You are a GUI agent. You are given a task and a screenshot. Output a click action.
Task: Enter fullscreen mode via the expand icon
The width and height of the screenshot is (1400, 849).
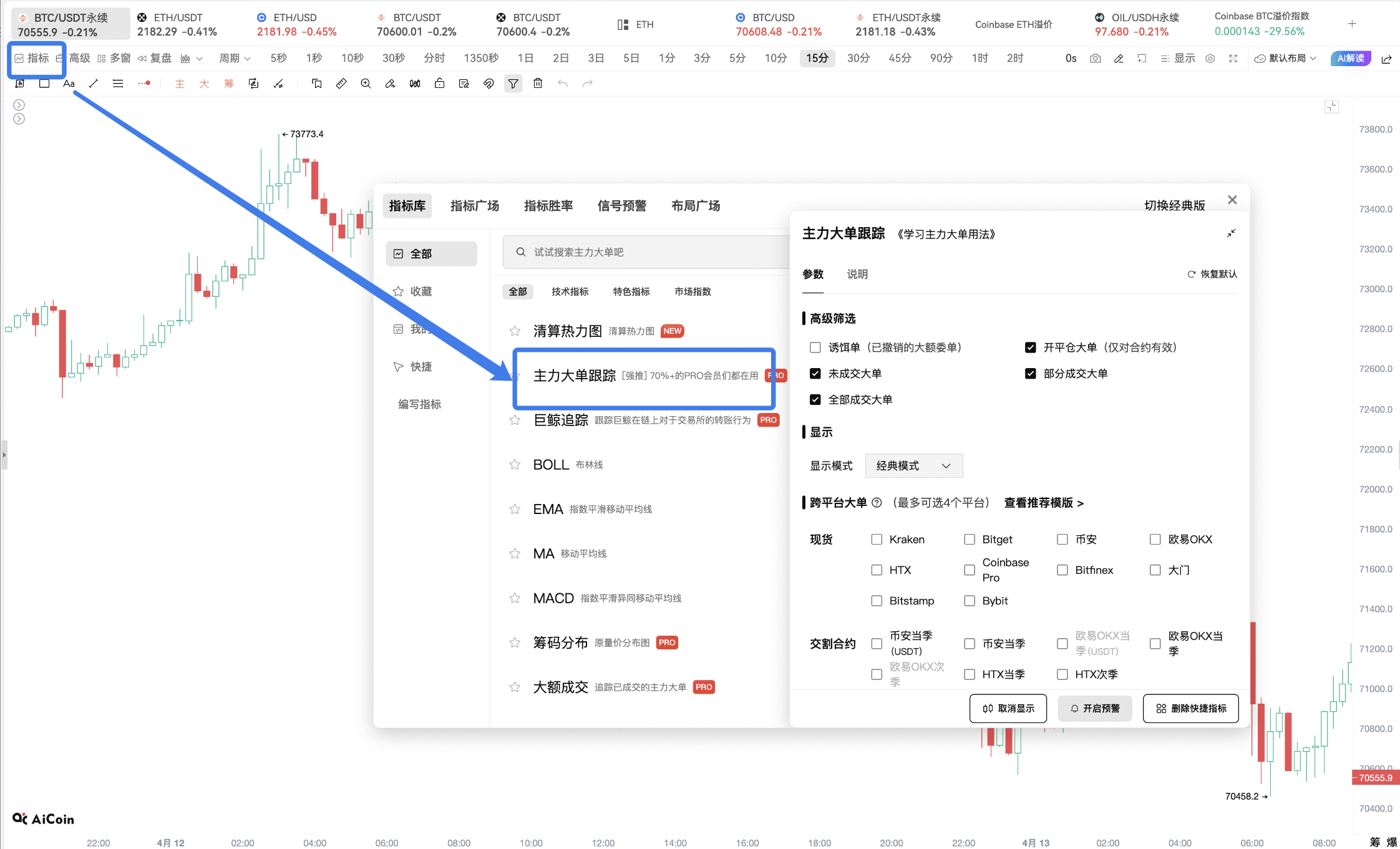(1233, 58)
